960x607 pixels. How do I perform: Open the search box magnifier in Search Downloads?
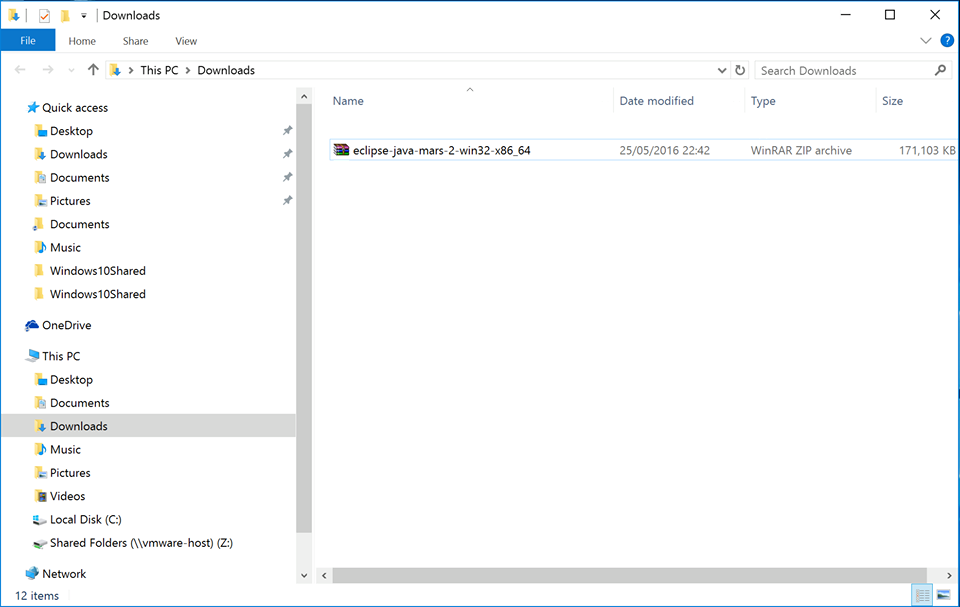tap(938, 70)
